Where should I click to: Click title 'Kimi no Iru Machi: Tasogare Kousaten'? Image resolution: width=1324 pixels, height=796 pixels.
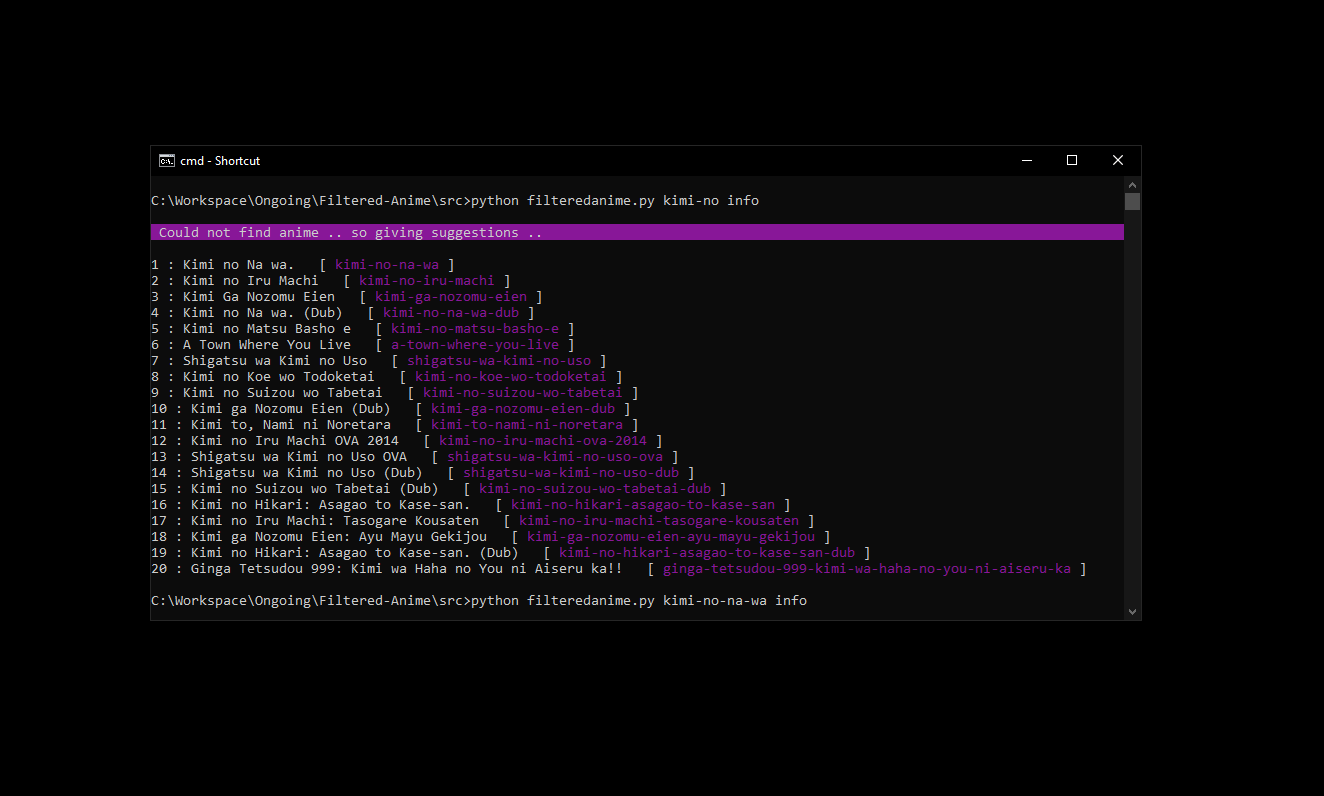(x=334, y=521)
